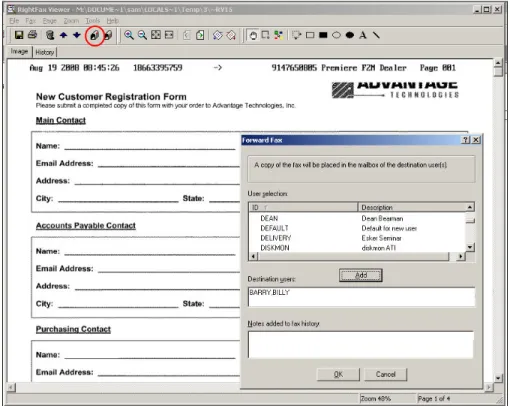Open the Zoom menu
The width and height of the screenshot is (510, 406).
[x=71, y=21]
